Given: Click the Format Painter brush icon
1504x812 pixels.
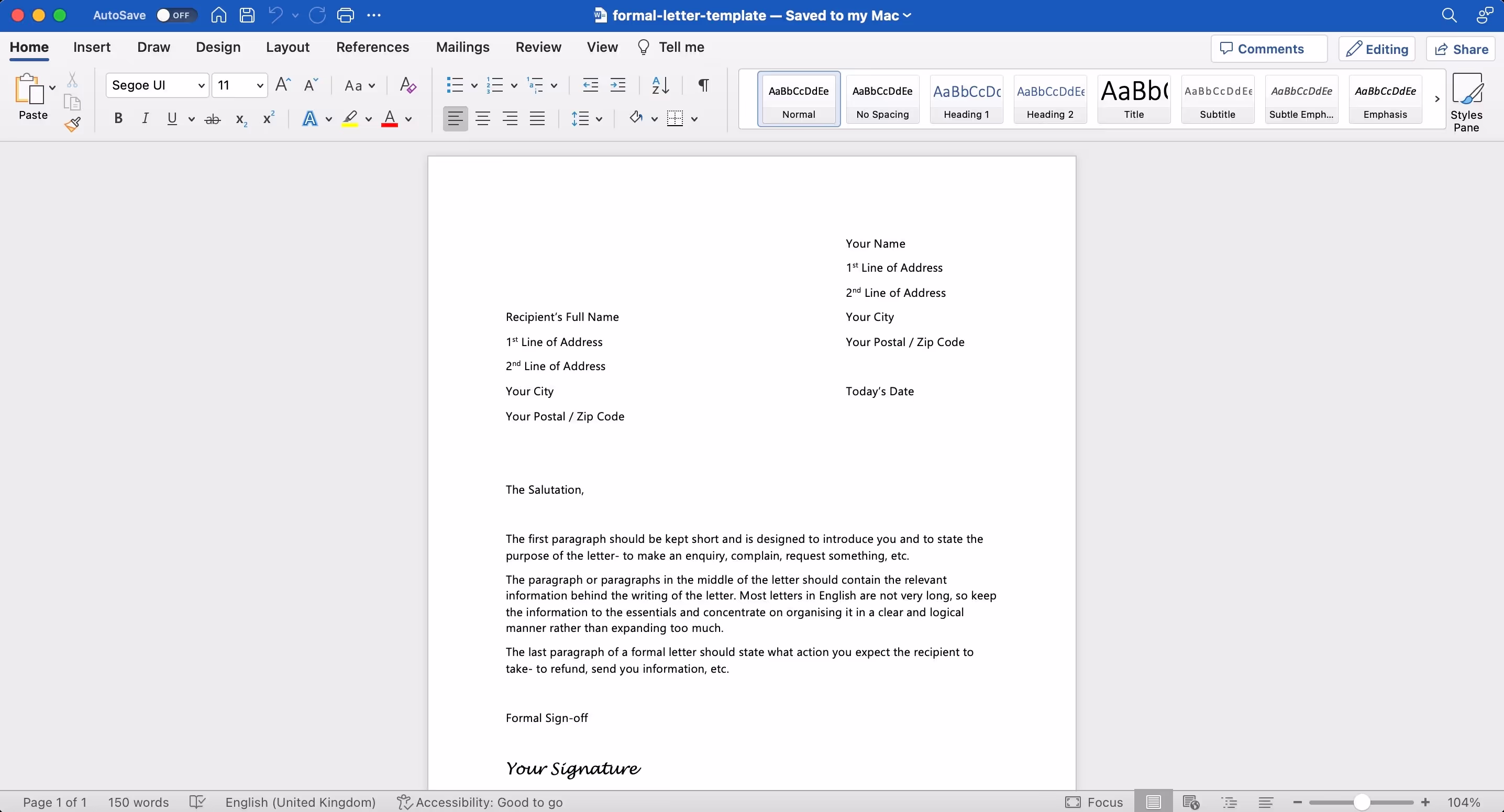Looking at the screenshot, I should 72,125.
